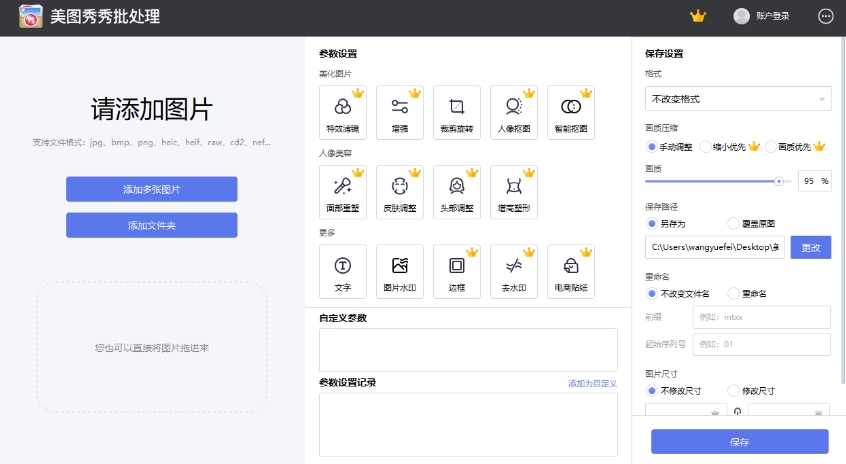Open the 裁剪旋转 crop and rotate tool
846x464 pixels.
coord(457,113)
